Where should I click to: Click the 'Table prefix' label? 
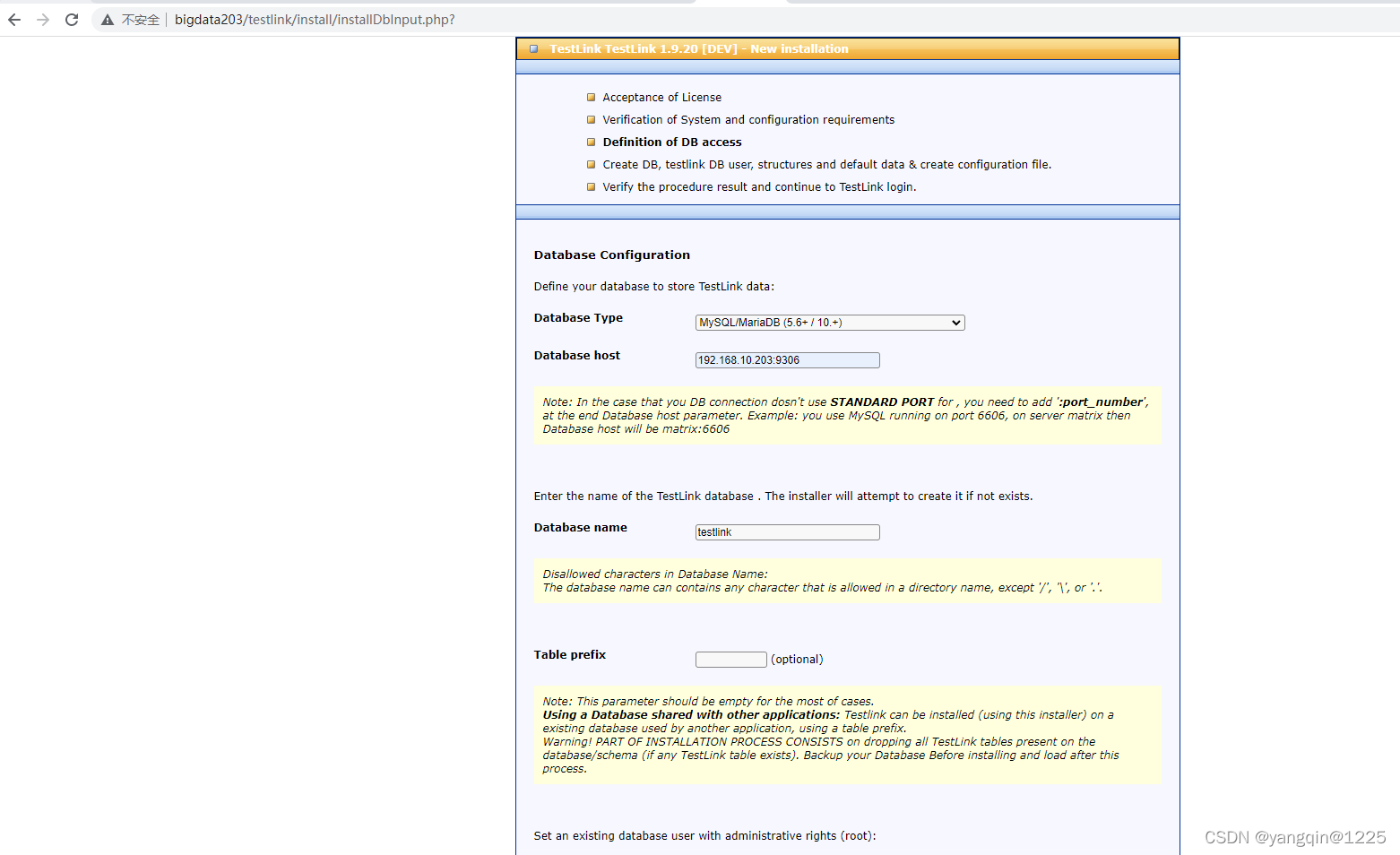click(x=570, y=655)
